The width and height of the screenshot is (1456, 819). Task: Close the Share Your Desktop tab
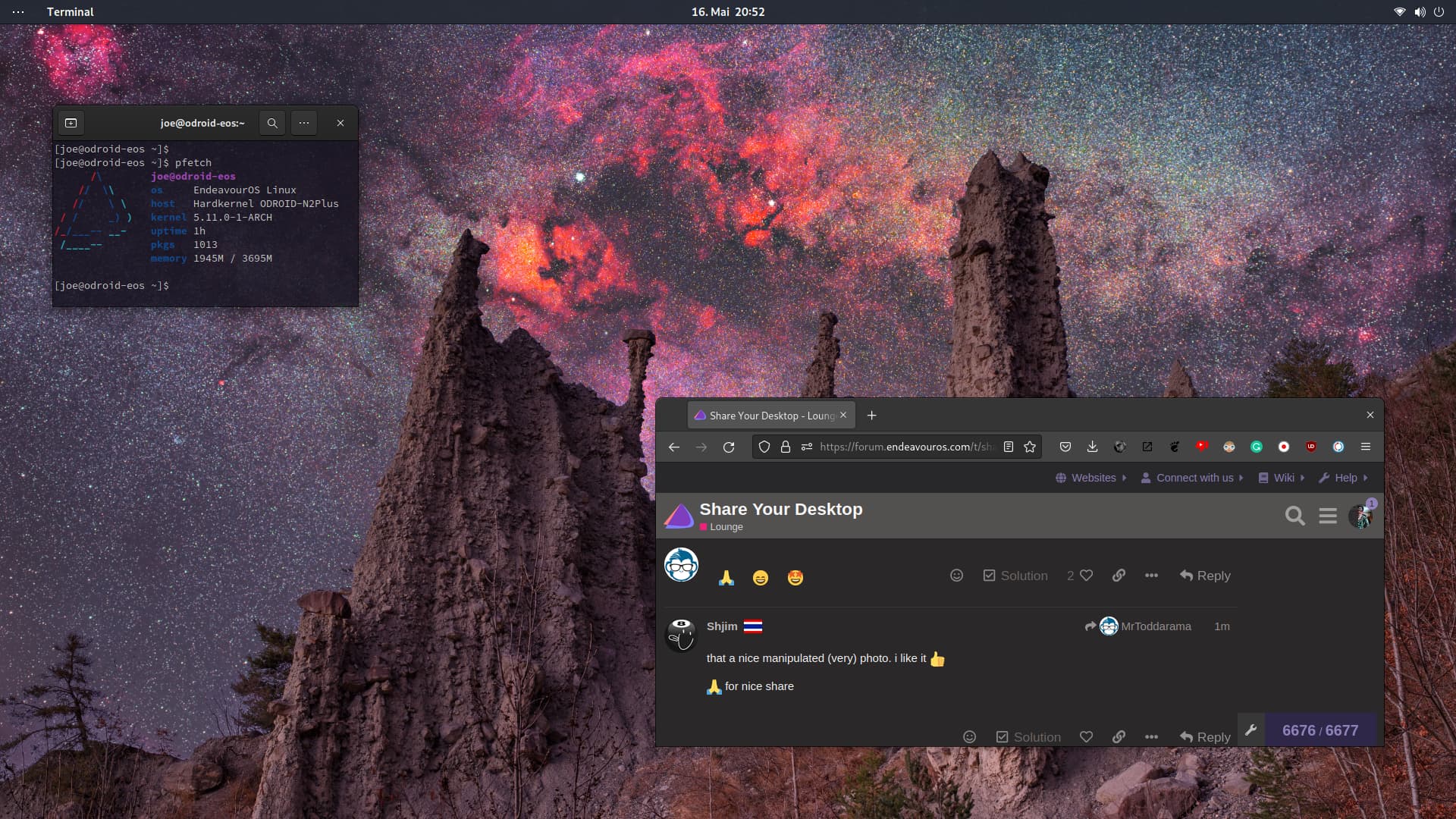843,415
